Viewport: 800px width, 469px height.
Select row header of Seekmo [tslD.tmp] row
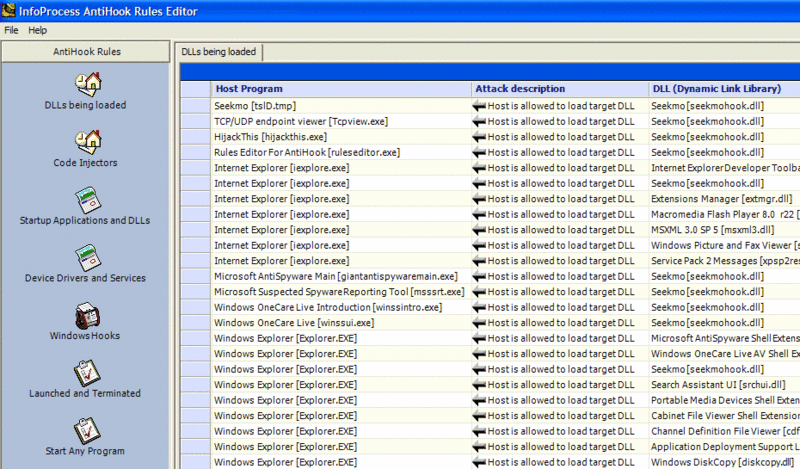click(x=195, y=106)
